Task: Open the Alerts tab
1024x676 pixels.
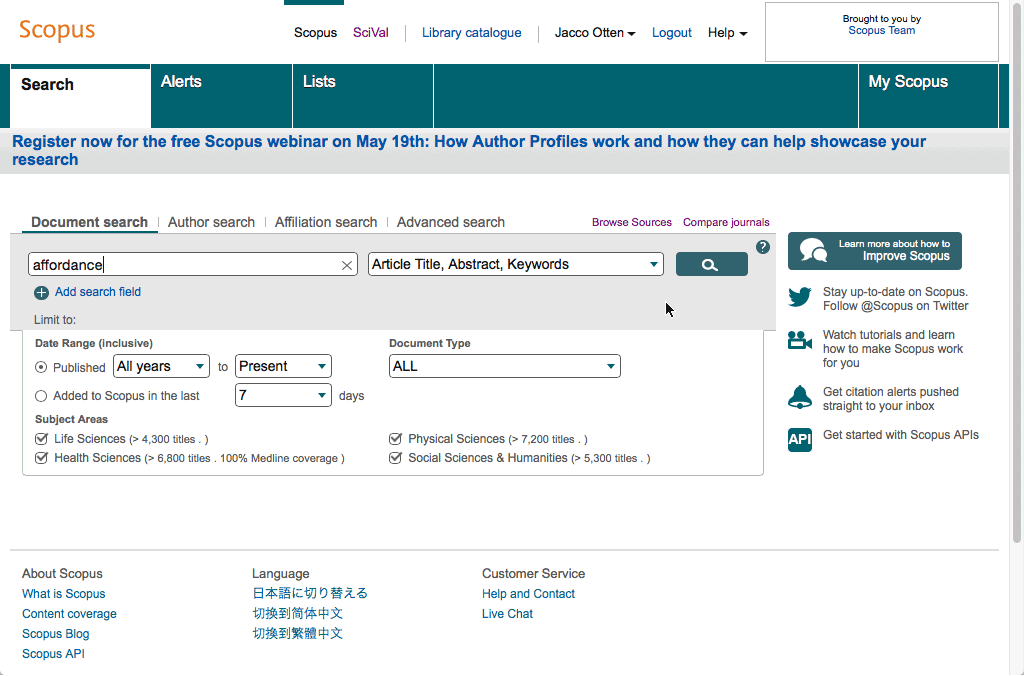Action: pyautogui.click(x=181, y=82)
